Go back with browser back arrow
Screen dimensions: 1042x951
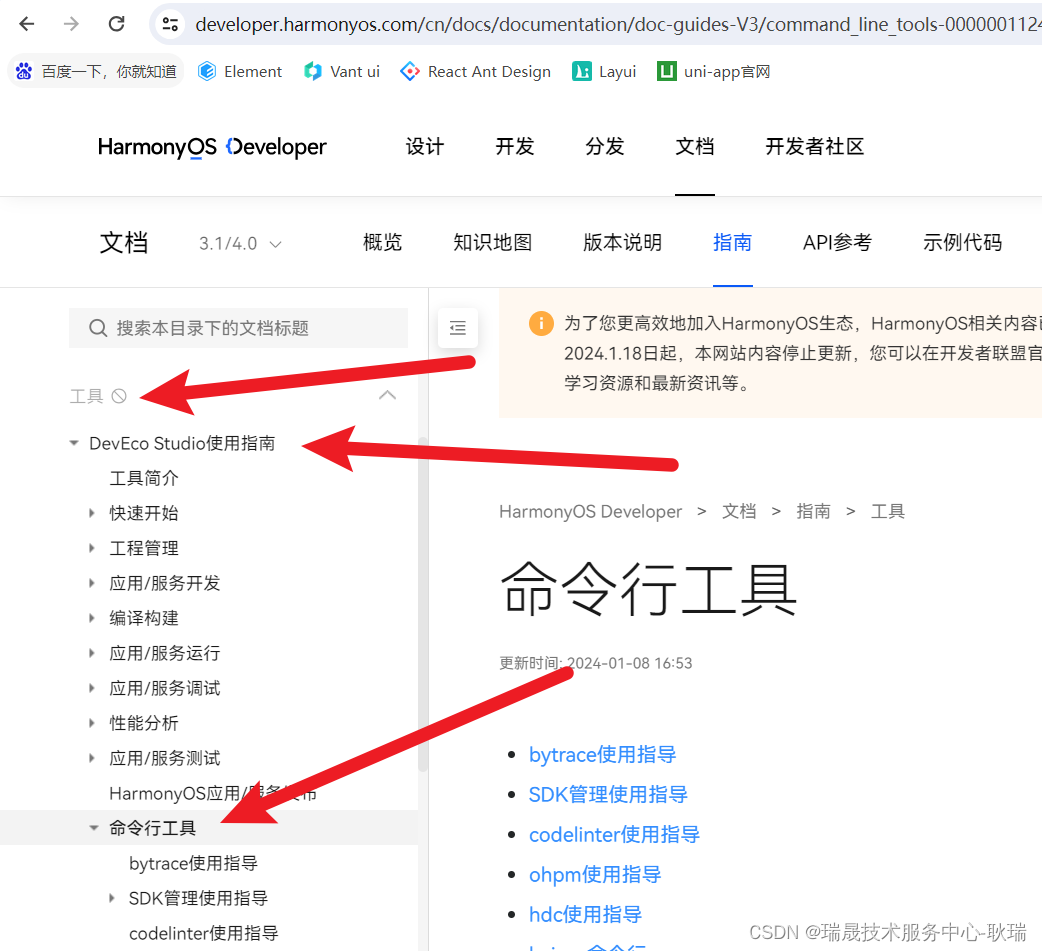click(x=27, y=25)
